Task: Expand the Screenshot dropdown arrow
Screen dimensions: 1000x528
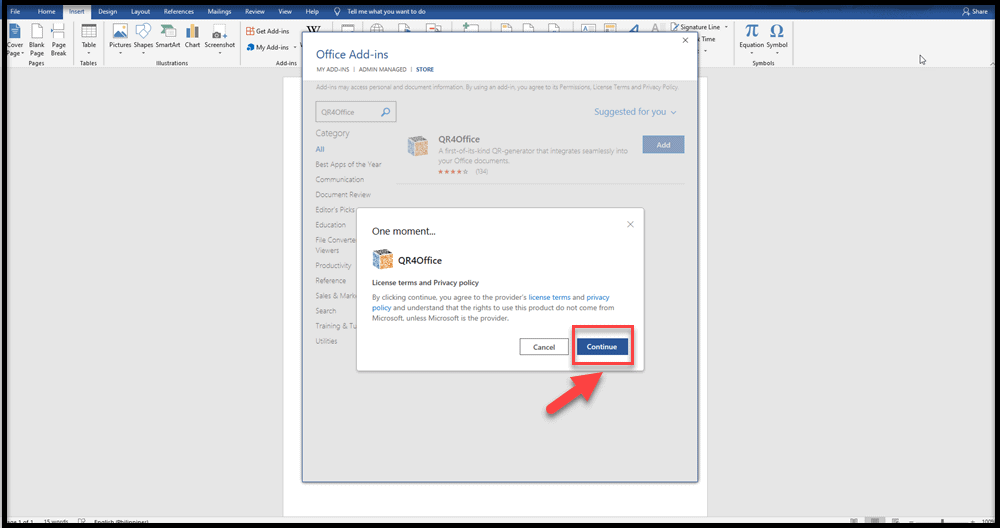Action: 219,54
